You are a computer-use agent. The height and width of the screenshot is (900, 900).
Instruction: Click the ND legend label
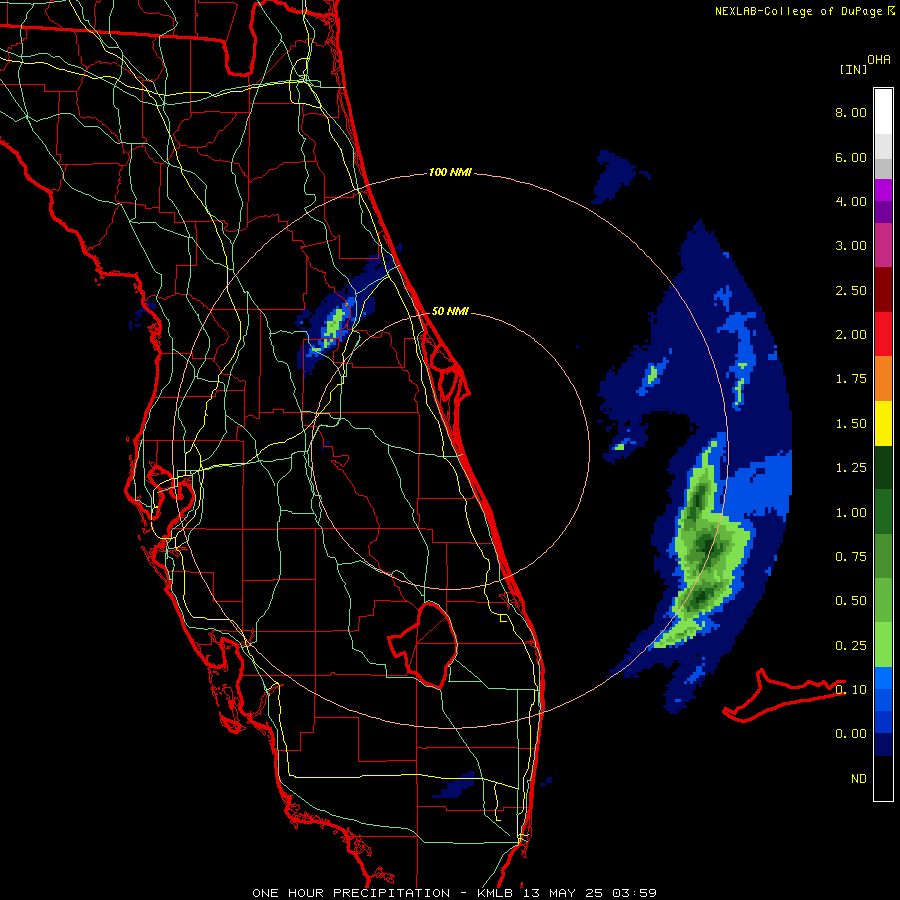click(859, 779)
